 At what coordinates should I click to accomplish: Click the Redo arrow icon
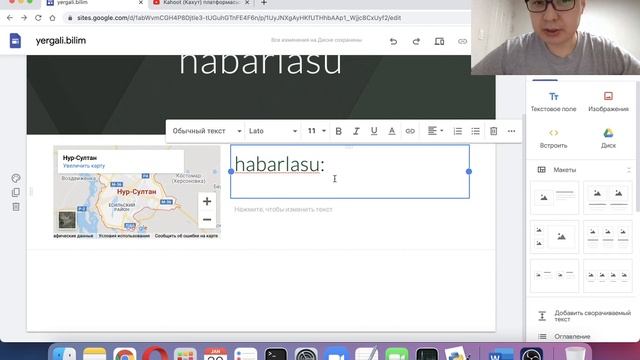point(416,41)
